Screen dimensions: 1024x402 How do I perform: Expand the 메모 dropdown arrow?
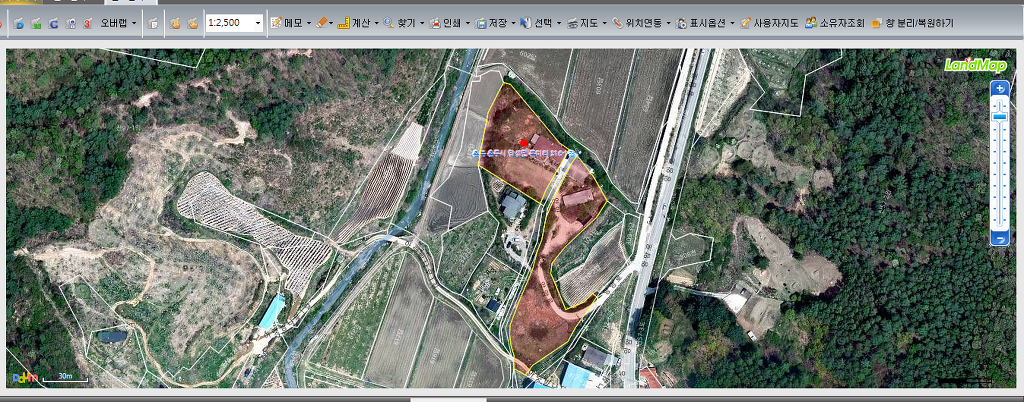pos(308,22)
